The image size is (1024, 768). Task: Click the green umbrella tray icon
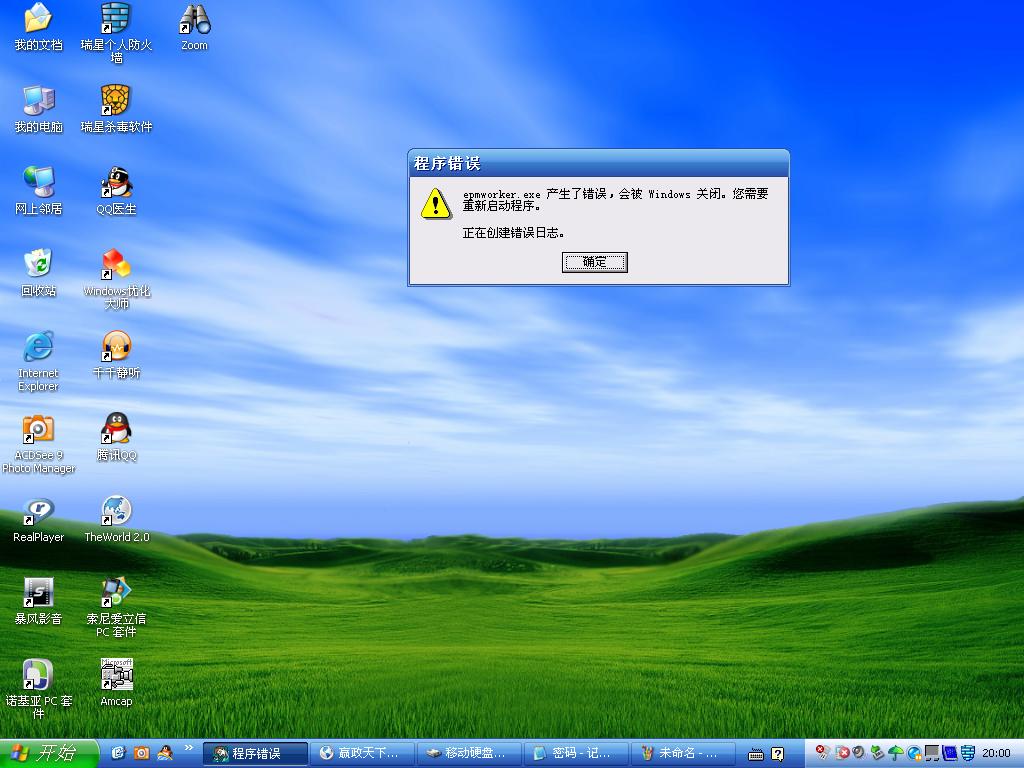coord(895,754)
